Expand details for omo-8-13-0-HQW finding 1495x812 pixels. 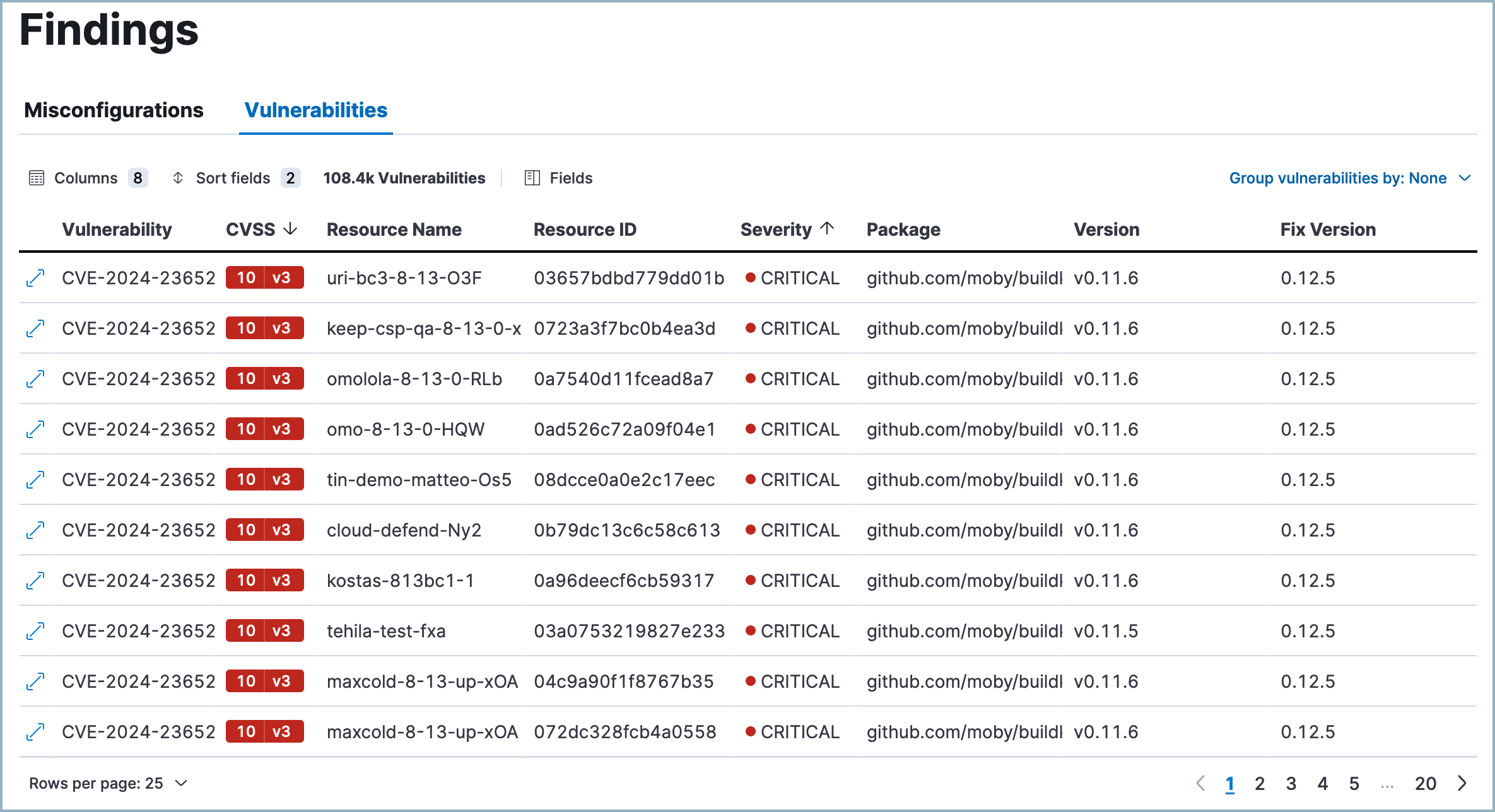(x=35, y=429)
